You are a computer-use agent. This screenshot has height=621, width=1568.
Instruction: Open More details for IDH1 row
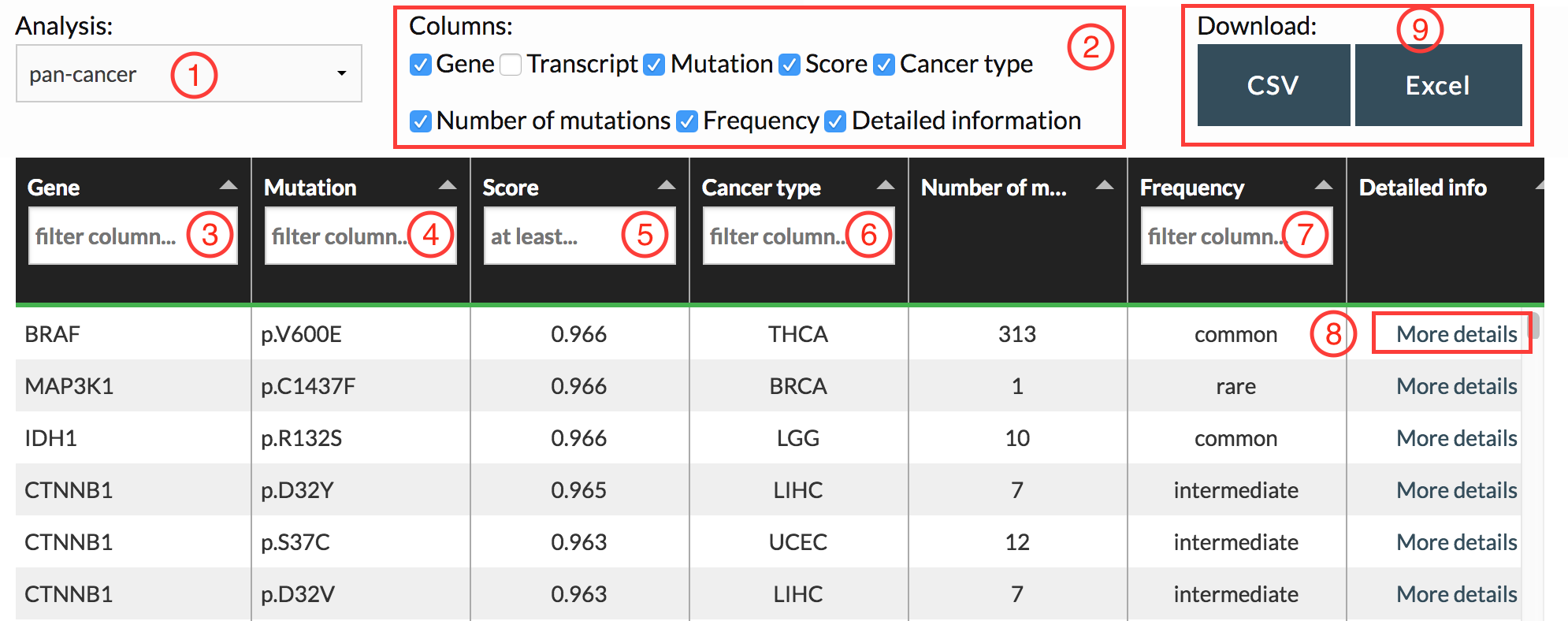click(x=1456, y=438)
